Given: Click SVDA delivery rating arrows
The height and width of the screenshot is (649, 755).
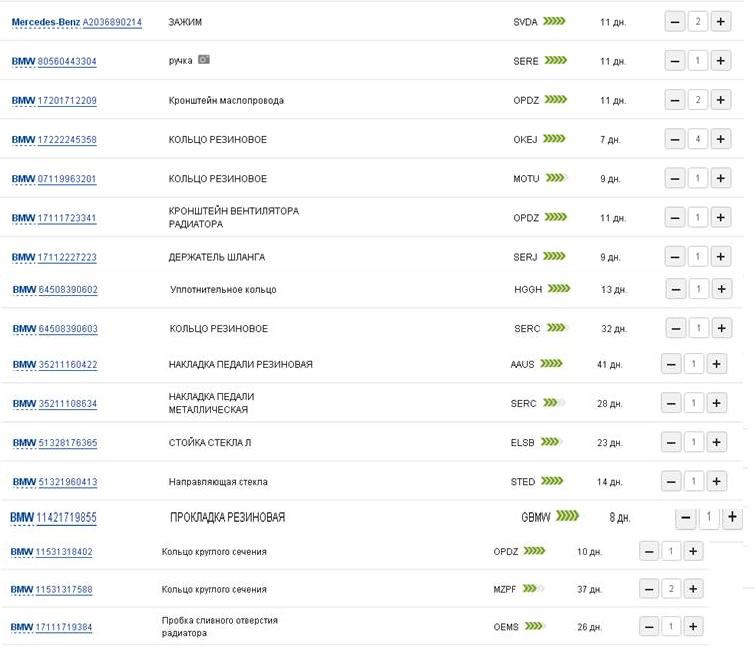Looking at the screenshot, I should [x=554, y=21].
